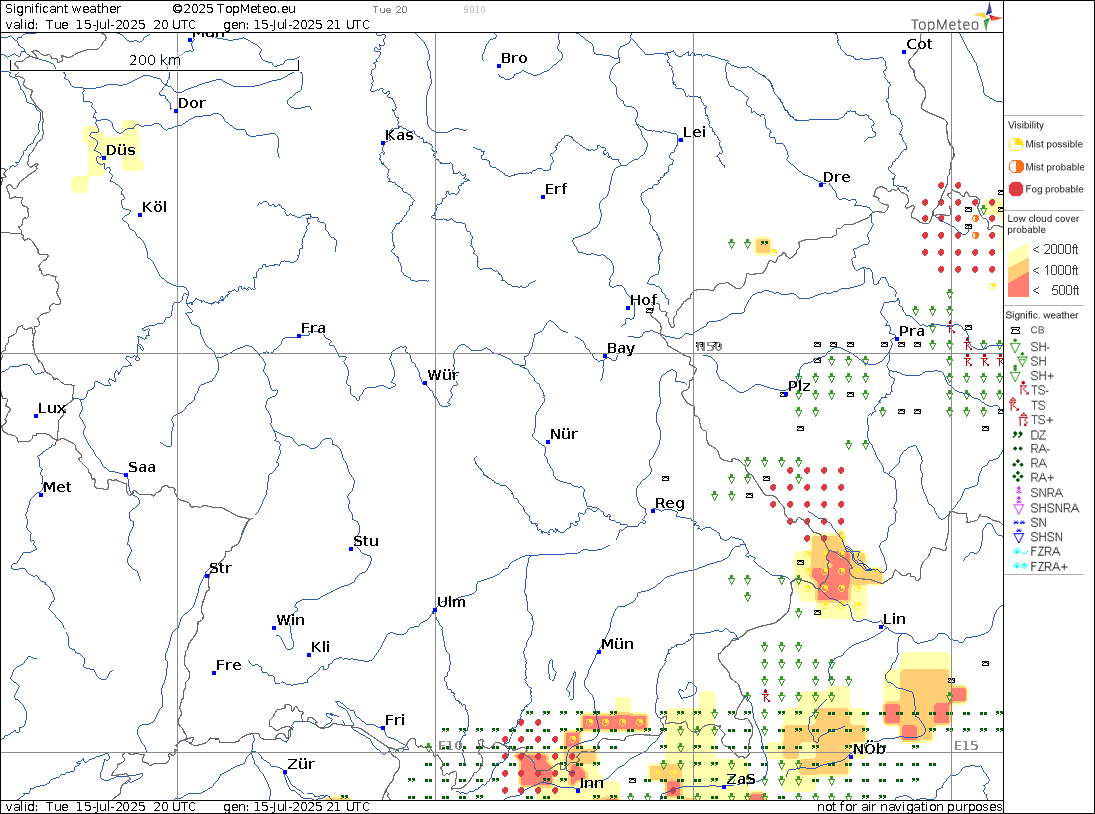
Task: Click the Bay city label
Action: [x=621, y=348]
